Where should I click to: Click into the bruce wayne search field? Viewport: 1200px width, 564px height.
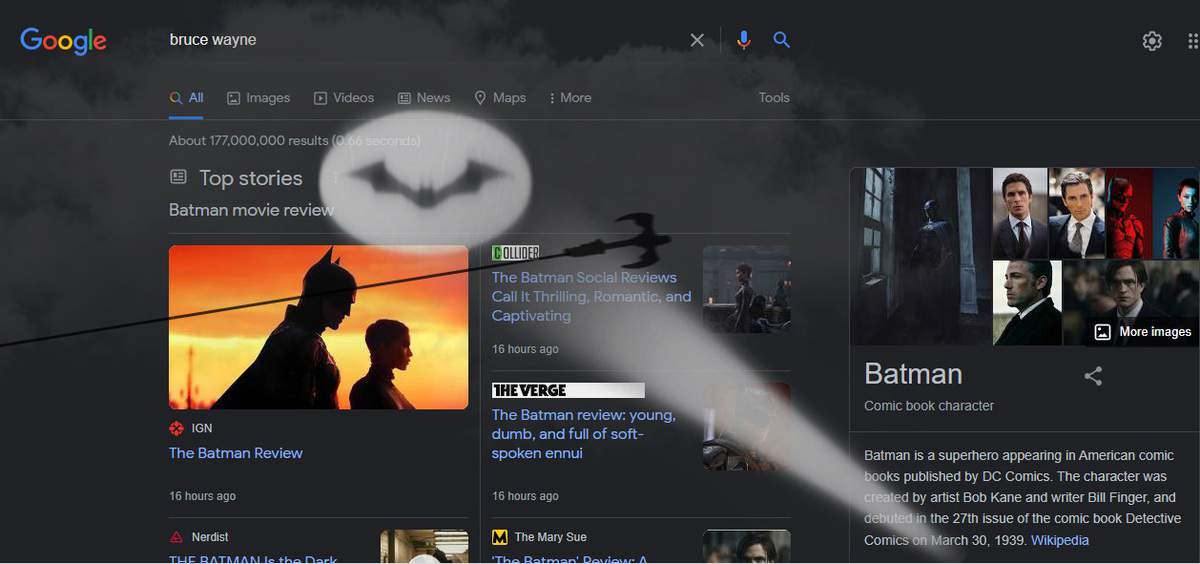pos(420,40)
